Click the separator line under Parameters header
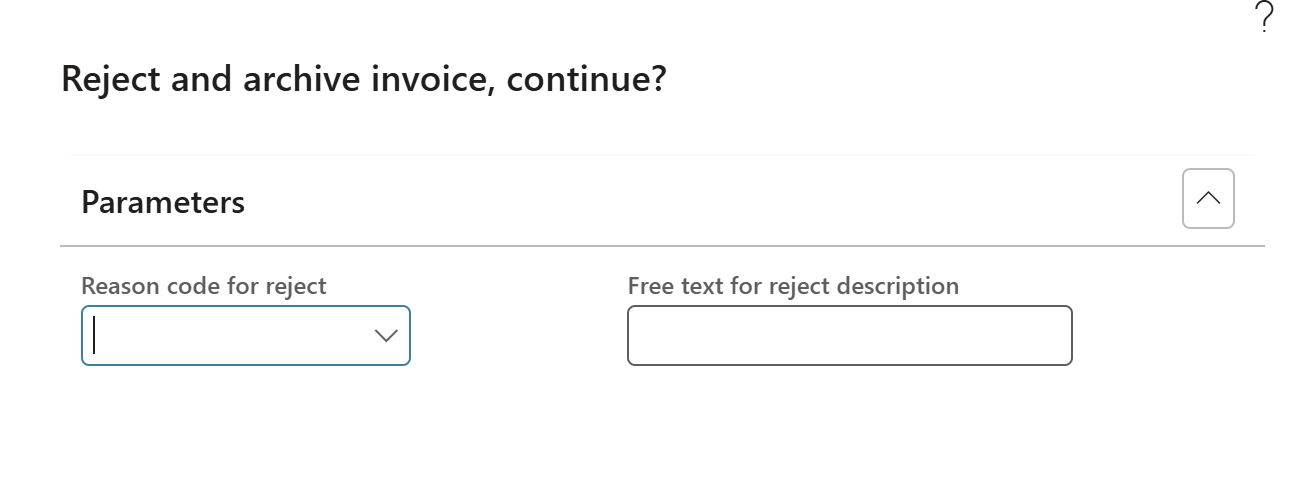 point(662,245)
